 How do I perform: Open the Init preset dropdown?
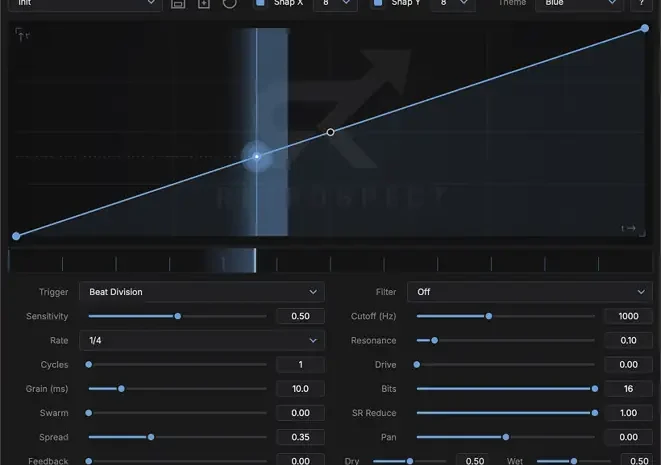click(85, 4)
